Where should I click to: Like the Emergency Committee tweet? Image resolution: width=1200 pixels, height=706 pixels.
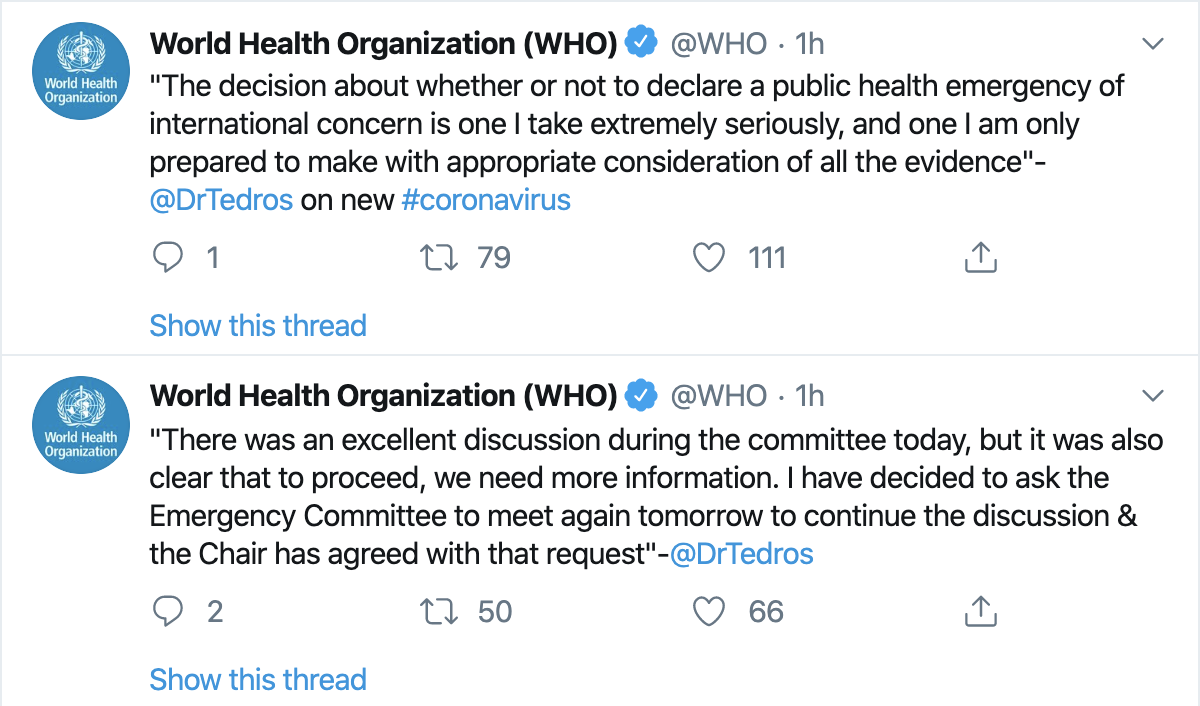[x=709, y=611]
